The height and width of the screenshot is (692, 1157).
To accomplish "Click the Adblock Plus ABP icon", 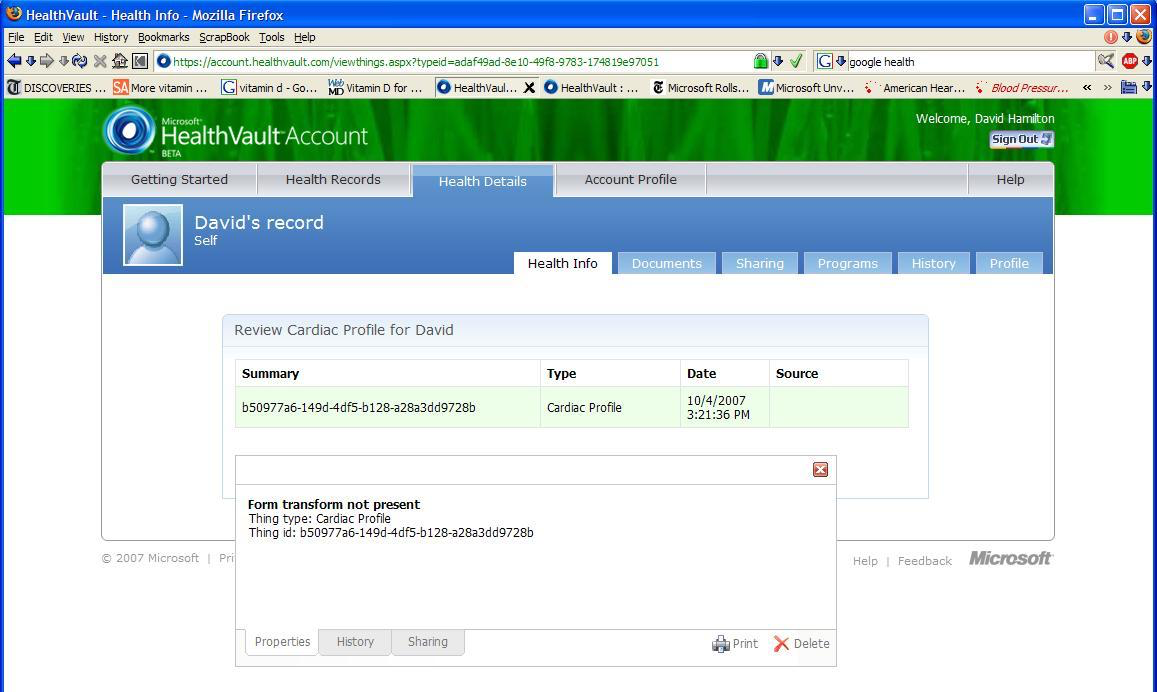I will (1129, 61).
